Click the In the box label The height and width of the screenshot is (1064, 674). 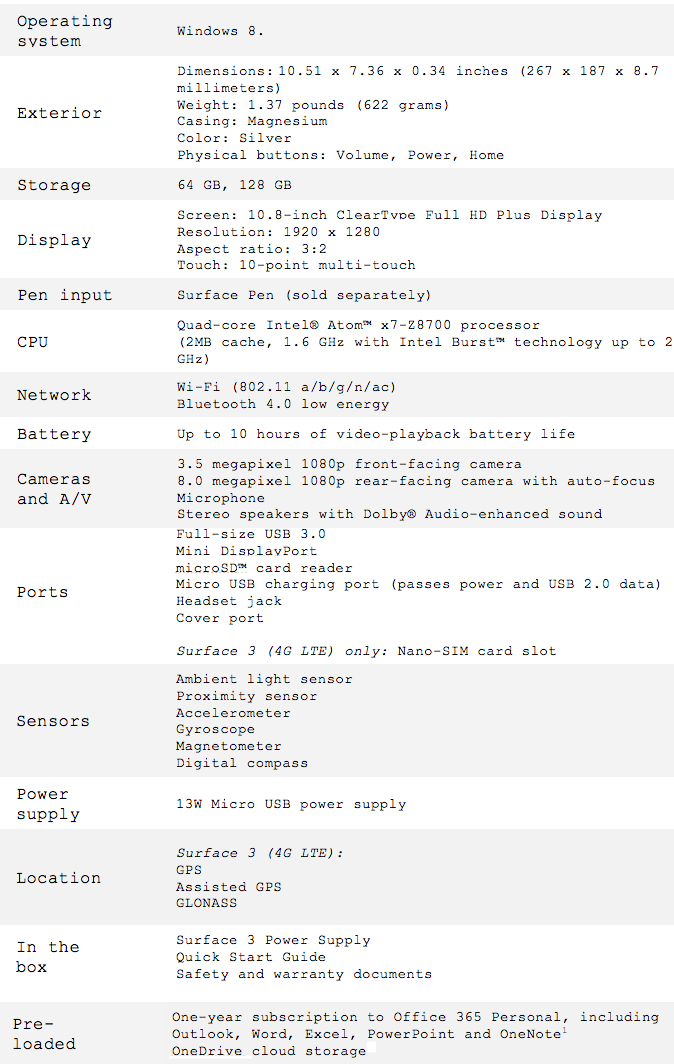pyautogui.click(x=48, y=957)
